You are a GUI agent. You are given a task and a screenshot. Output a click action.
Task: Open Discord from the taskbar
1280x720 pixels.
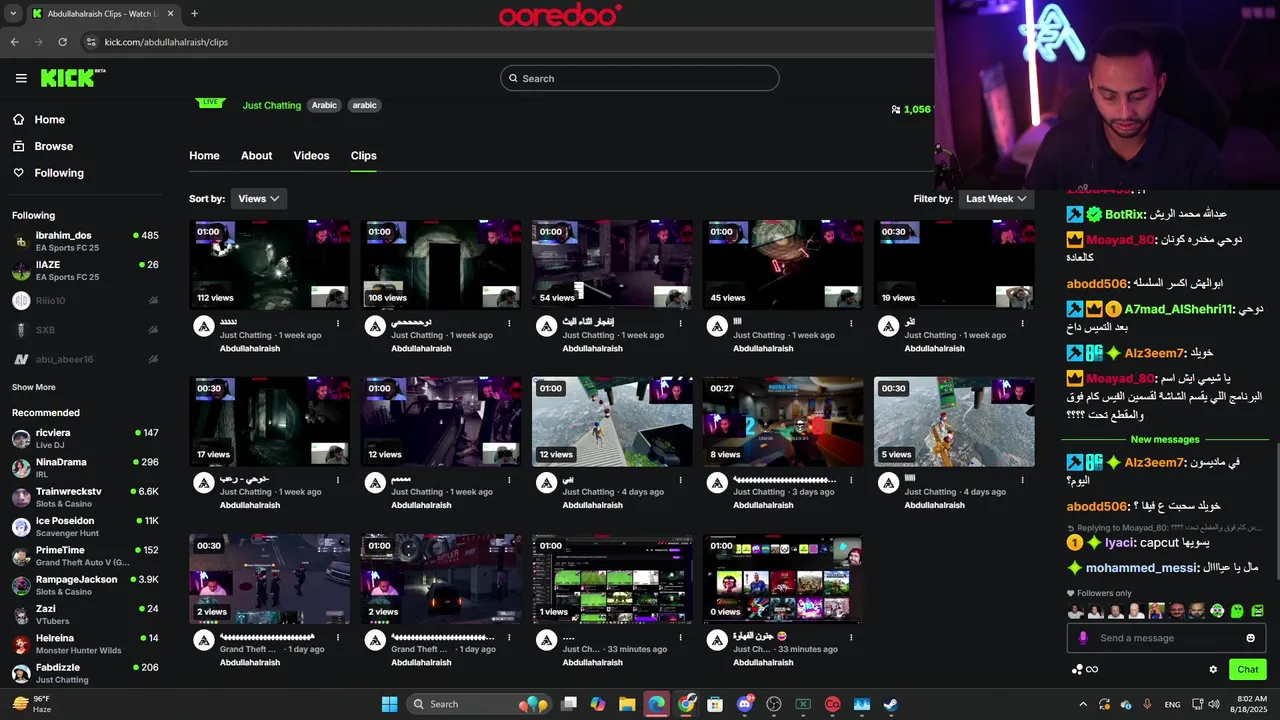click(744, 704)
